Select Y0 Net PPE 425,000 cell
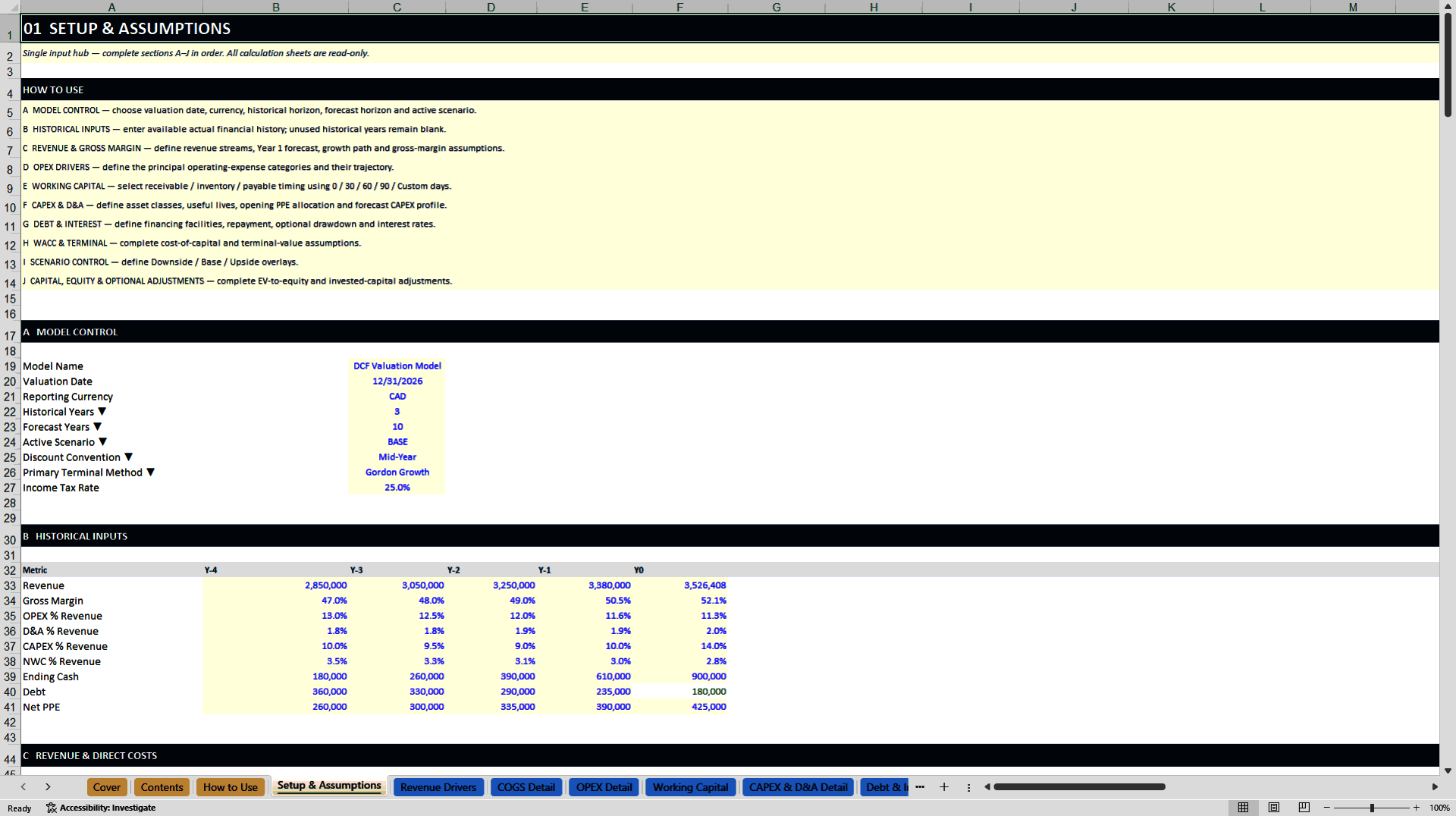Viewport: 1456px width, 816px height. (679, 707)
